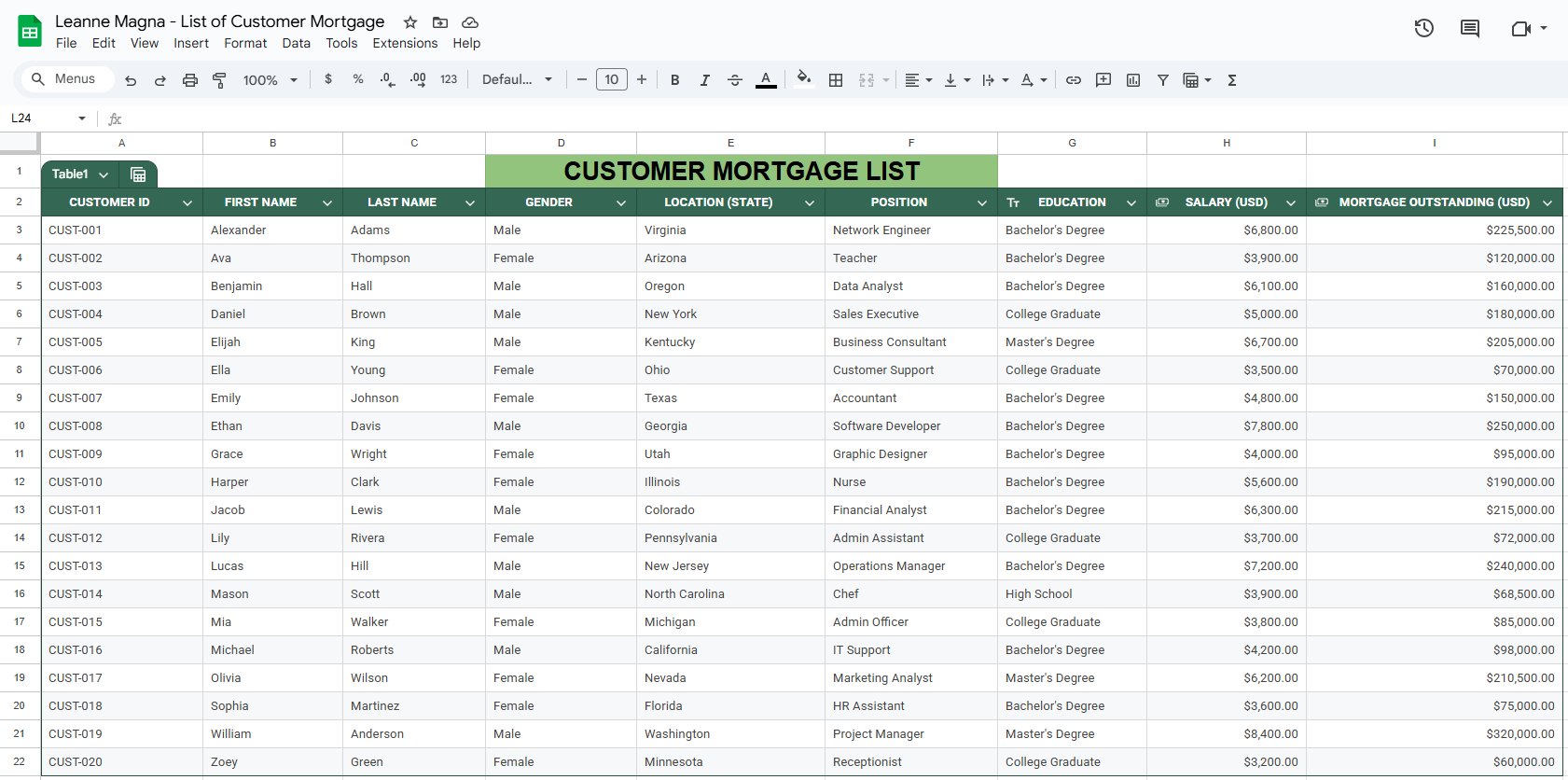Toggle bold formatting
The image size is (1568, 780).
[x=674, y=80]
